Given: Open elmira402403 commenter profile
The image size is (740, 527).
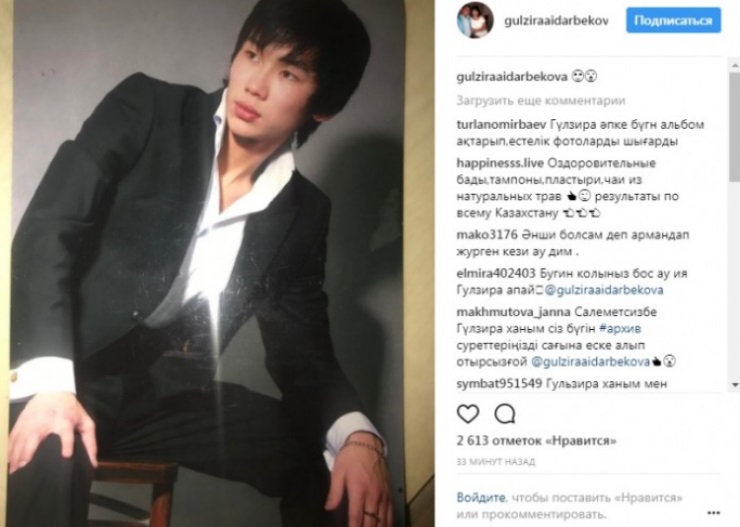Looking at the screenshot, I should tap(496, 273).
